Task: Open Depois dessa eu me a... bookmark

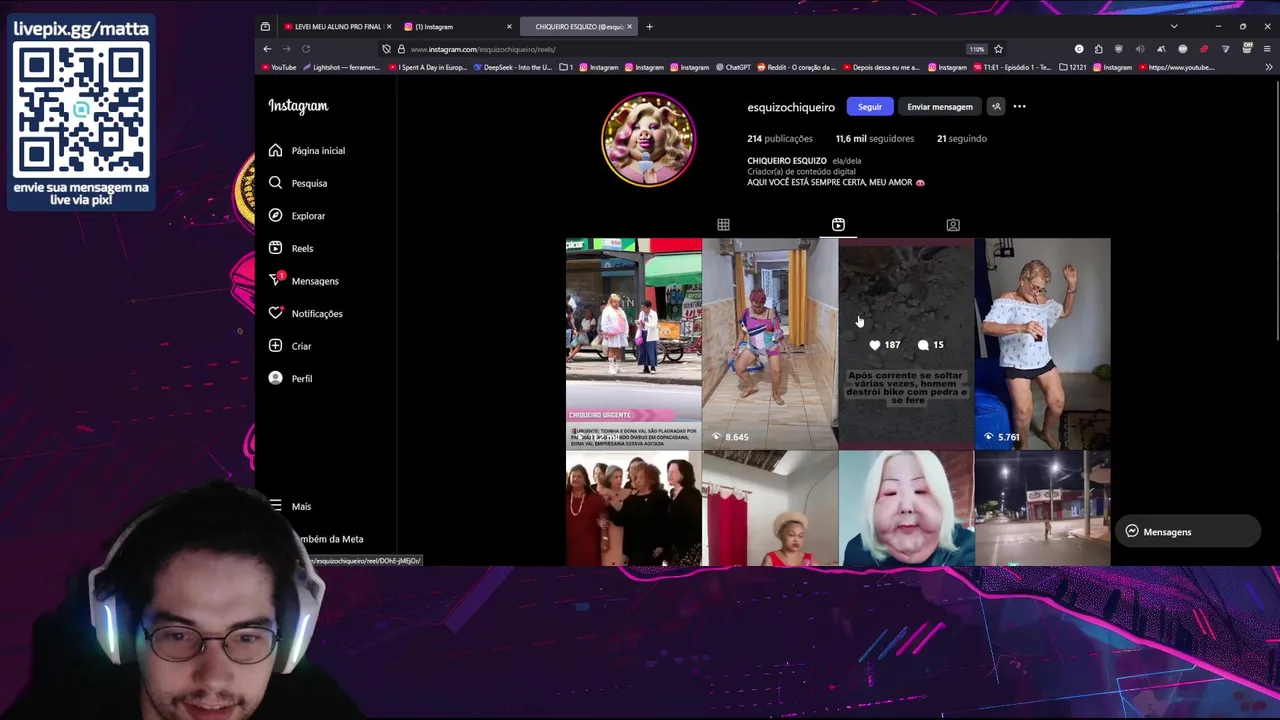Action: click(881, 68)
